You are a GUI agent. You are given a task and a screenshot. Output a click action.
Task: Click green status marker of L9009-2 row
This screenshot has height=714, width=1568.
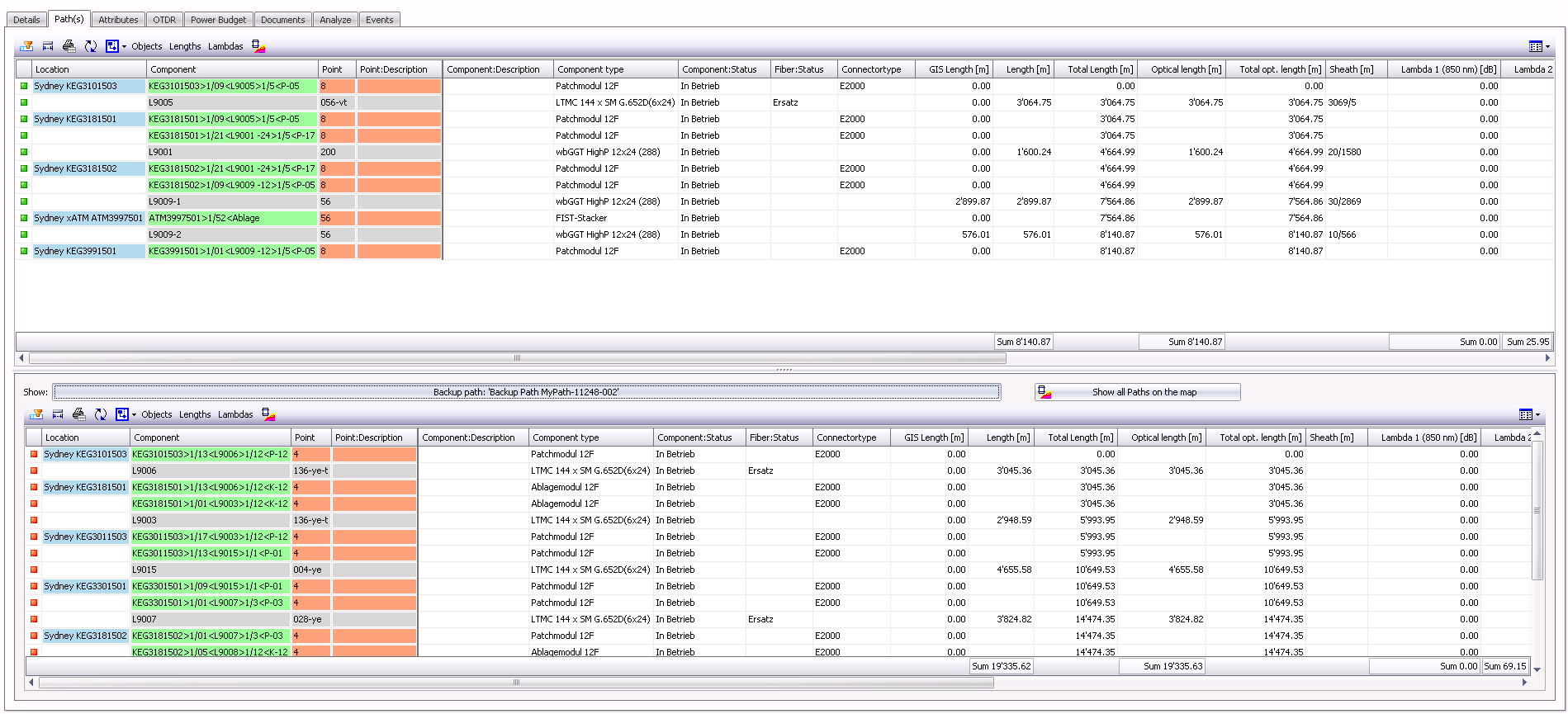(24, 234)
